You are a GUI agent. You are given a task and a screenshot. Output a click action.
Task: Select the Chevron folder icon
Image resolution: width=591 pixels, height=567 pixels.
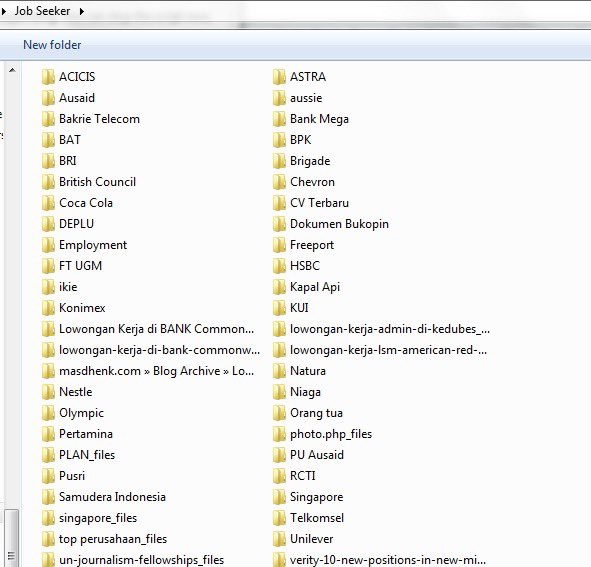(279, 182)
